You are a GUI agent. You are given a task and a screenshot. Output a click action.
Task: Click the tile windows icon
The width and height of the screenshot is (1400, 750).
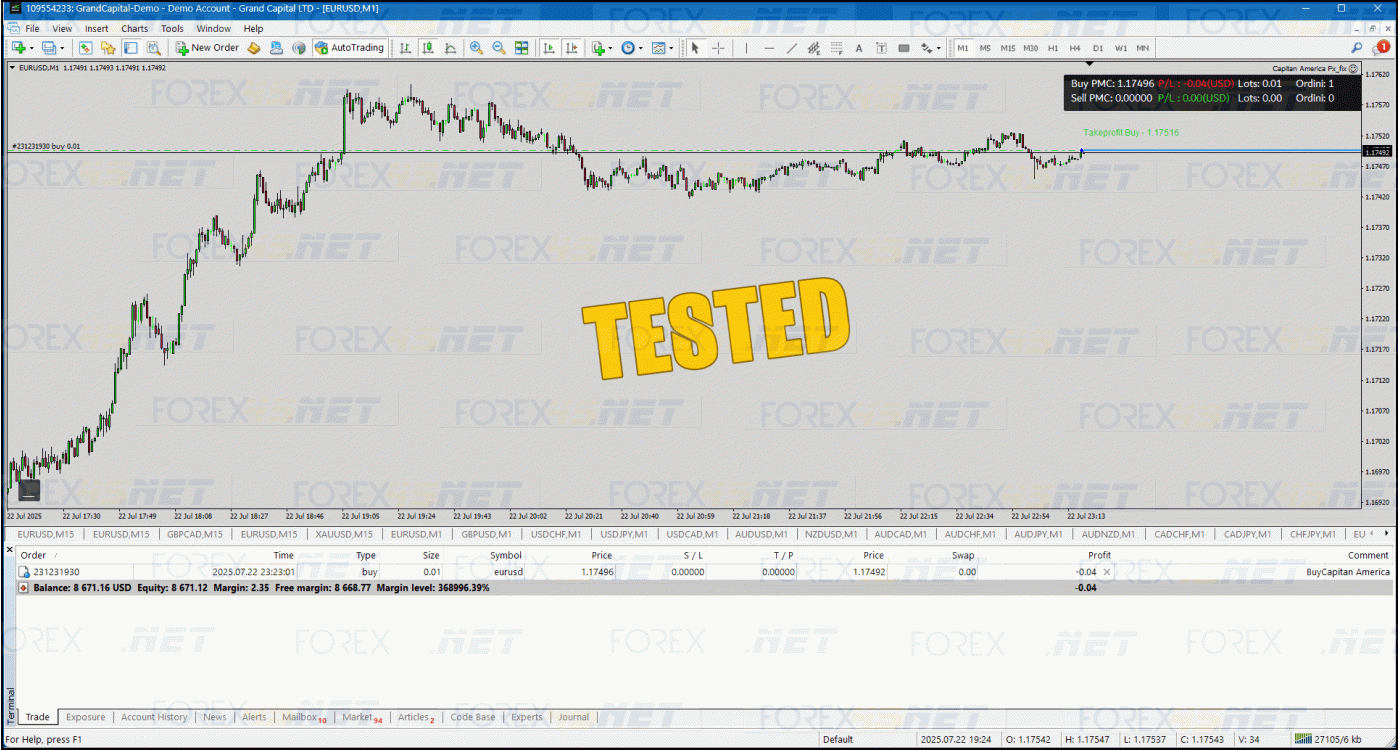(521, 48)
